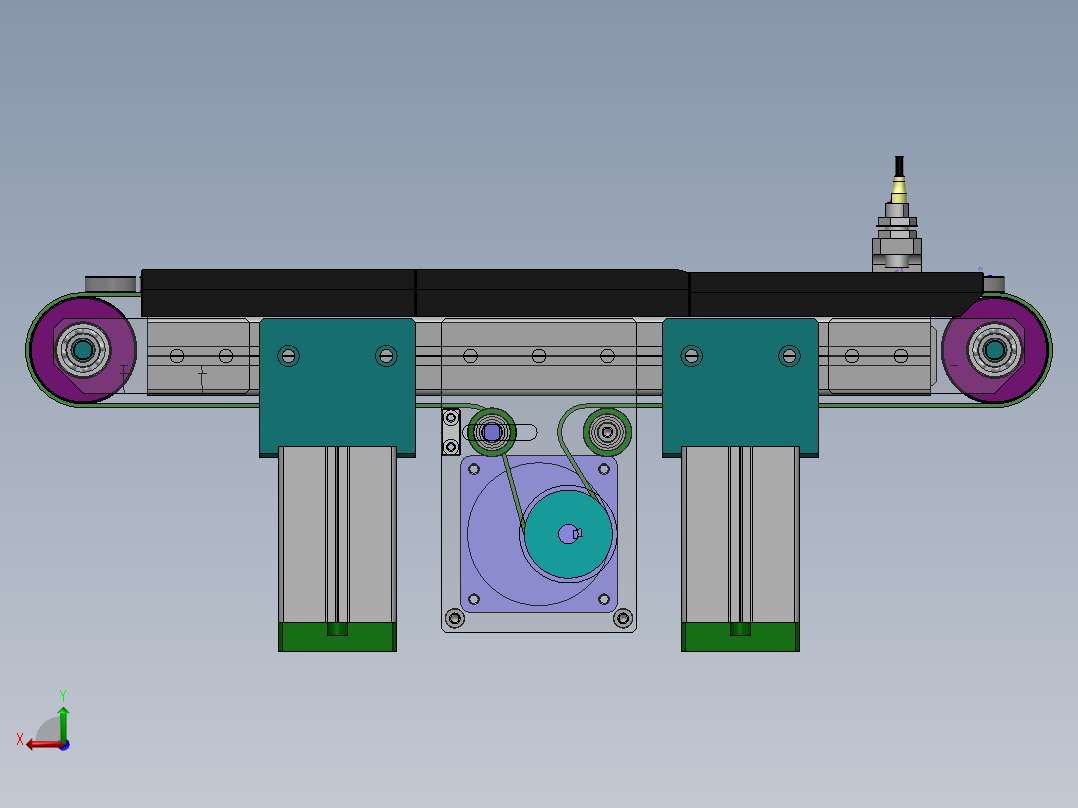The width and height of the screenshot is (1078, 808).
Task: Select the bottom-right screw of motor plate
Action: [x=623, y=618]
